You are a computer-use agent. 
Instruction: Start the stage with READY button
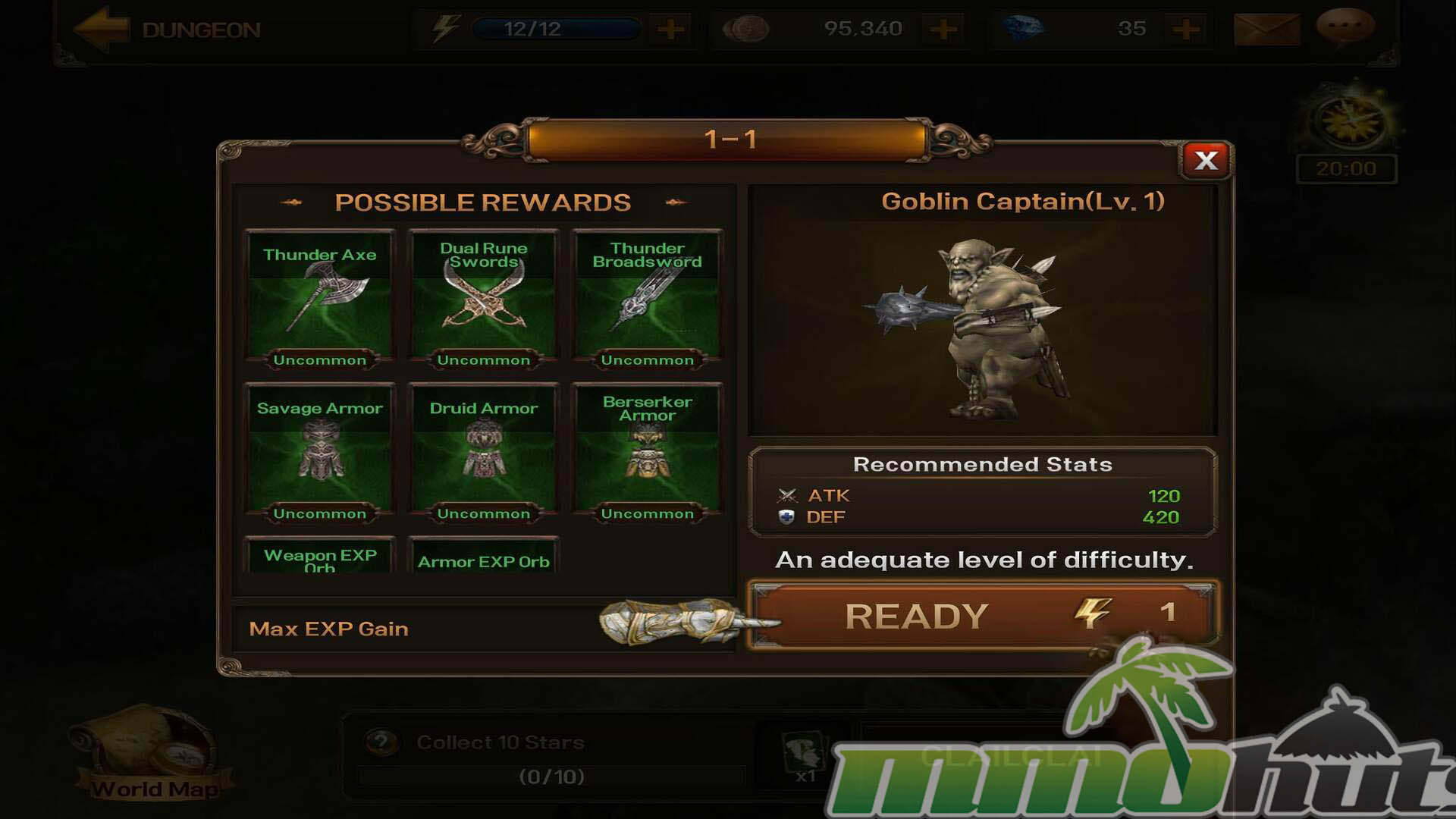coord(983,615)
